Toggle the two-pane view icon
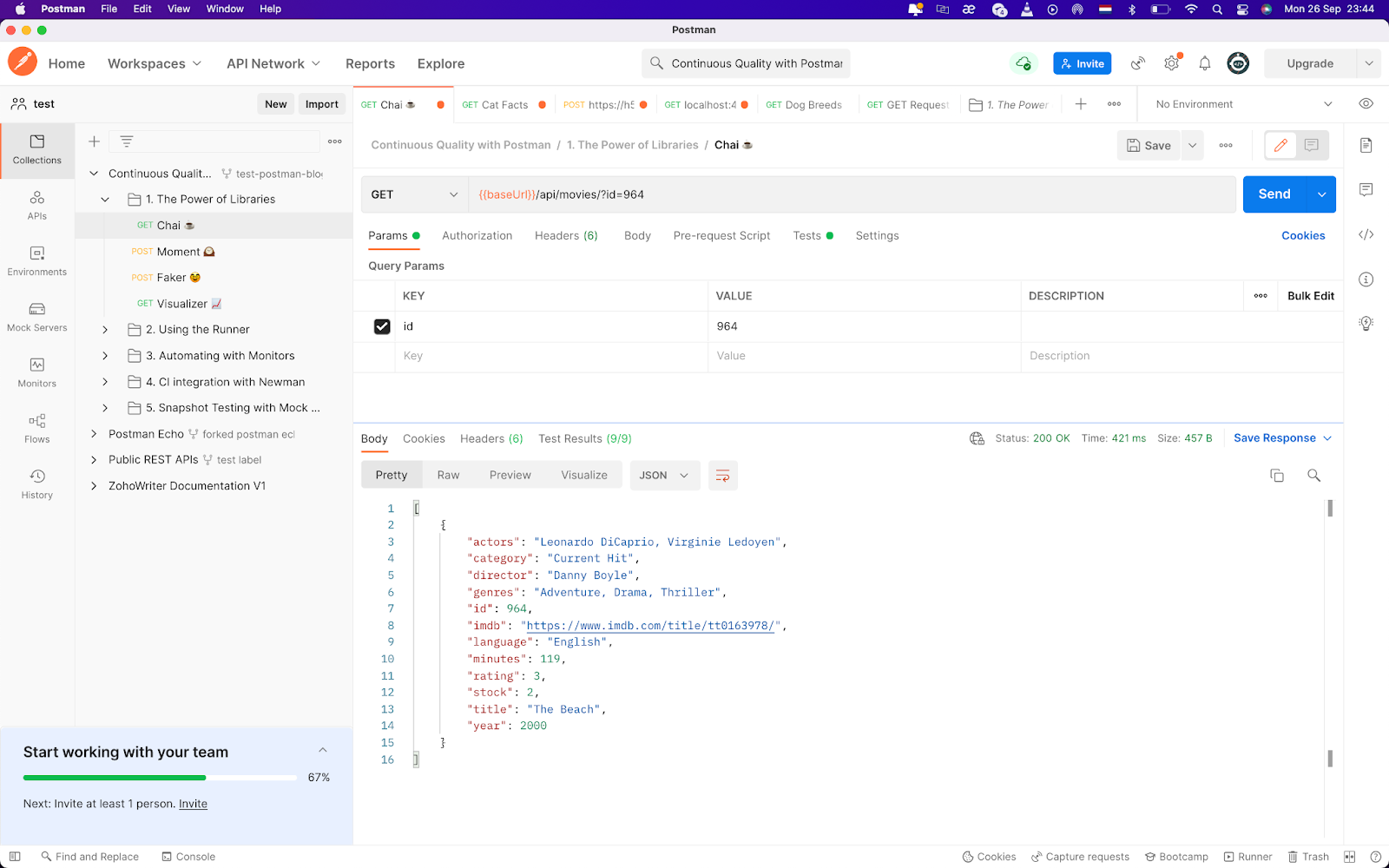The image size is (1389, 868). coord(1350,857)
